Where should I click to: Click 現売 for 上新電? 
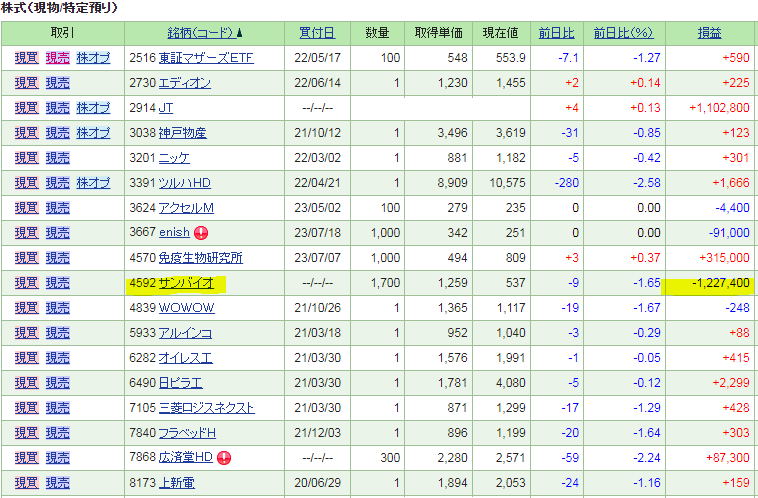click(x=58, y=483)
